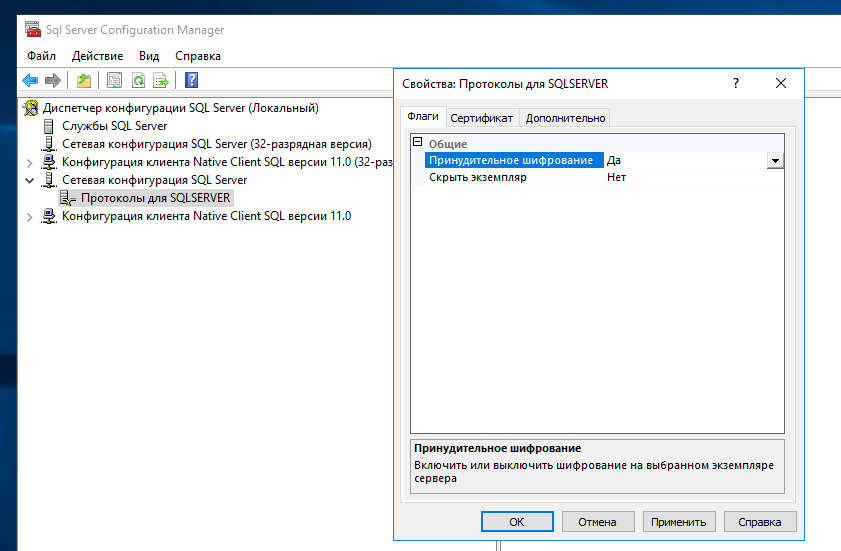Select Диспетчер конфигурации SQL Server (Локальный)
The image size is (841, 551).
(181, 108)
